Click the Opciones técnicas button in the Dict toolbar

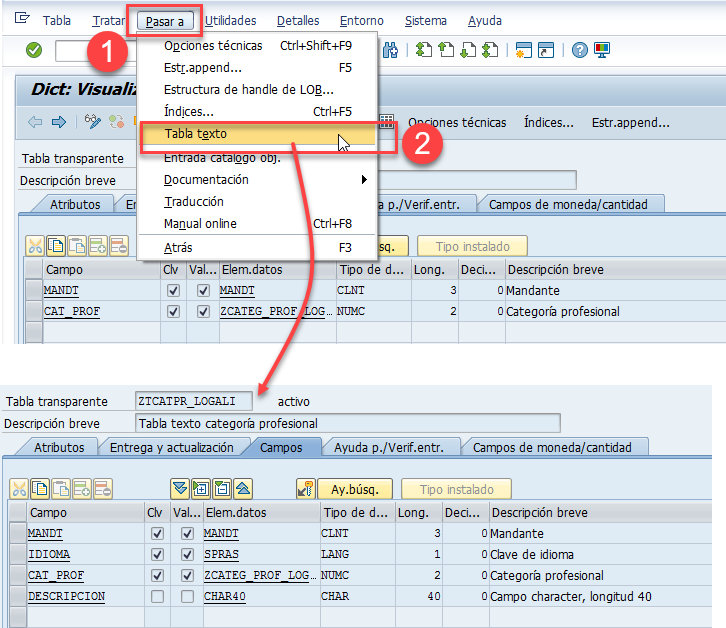pyautogui.click(x=457, y=122)
